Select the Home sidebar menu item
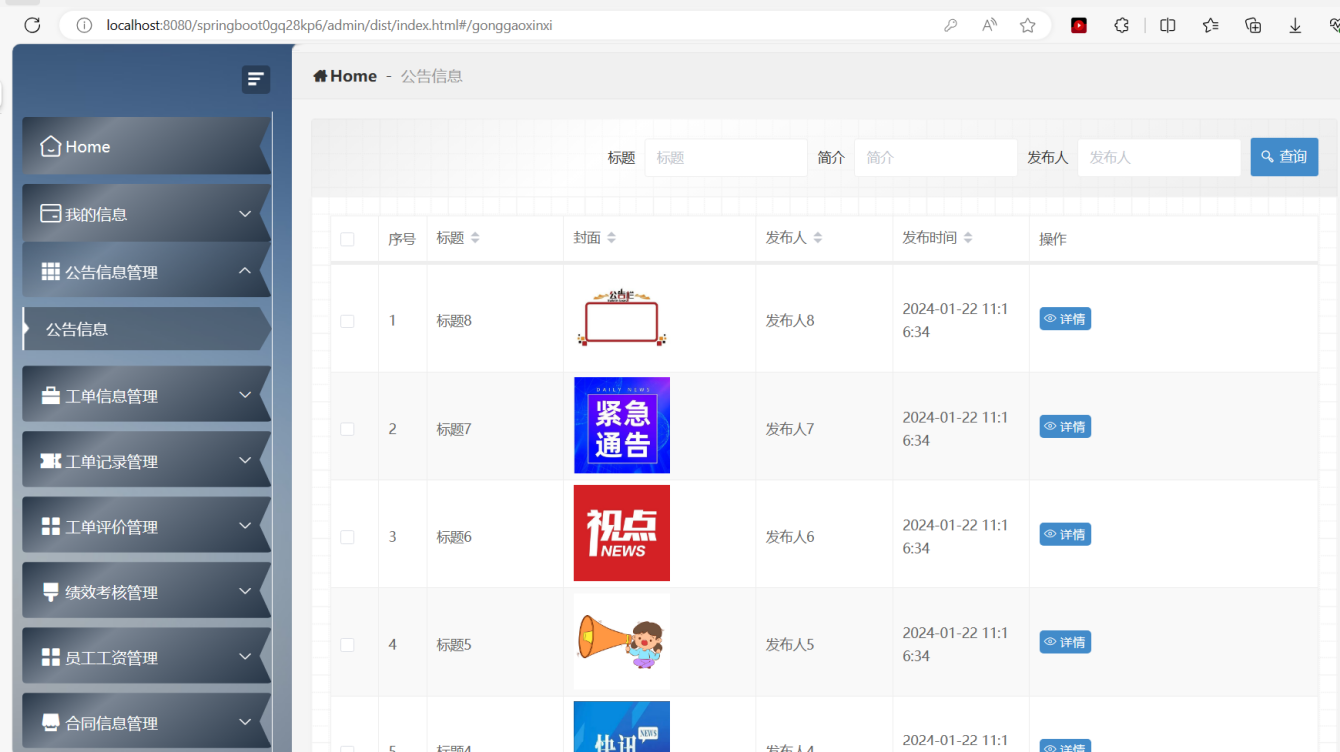 146,146
